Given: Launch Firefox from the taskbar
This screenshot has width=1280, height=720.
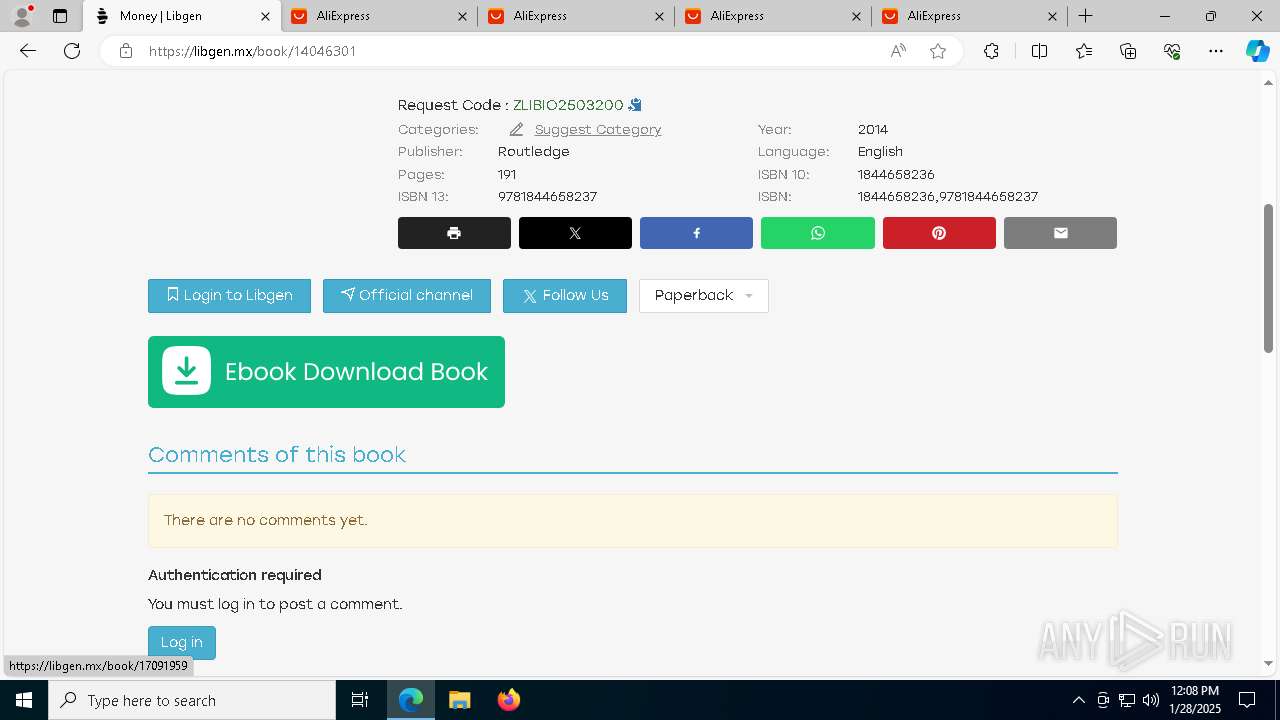Looking at the screenshot, I should click(x=508, y=700).
